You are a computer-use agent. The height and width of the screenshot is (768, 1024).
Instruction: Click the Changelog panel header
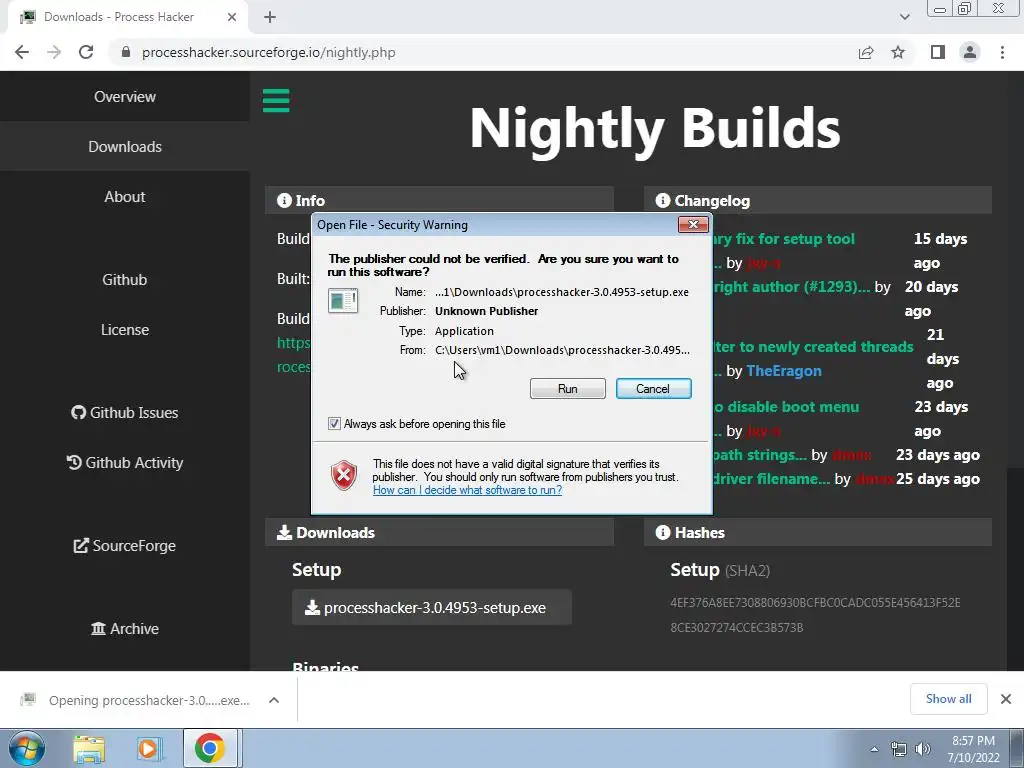click(818, 200)
